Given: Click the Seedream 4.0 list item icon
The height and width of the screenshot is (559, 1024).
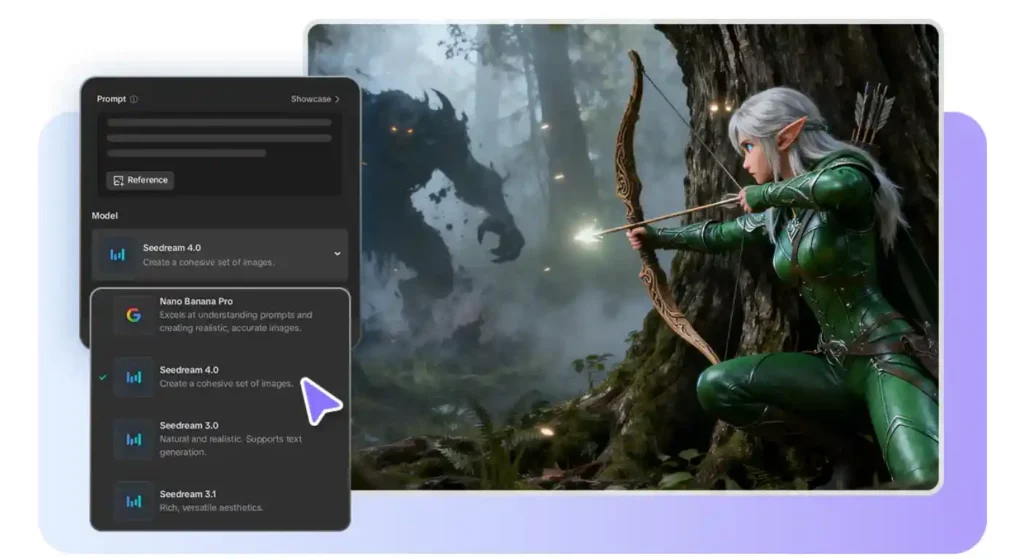Looking at the screenshot, I should point(133,377).
